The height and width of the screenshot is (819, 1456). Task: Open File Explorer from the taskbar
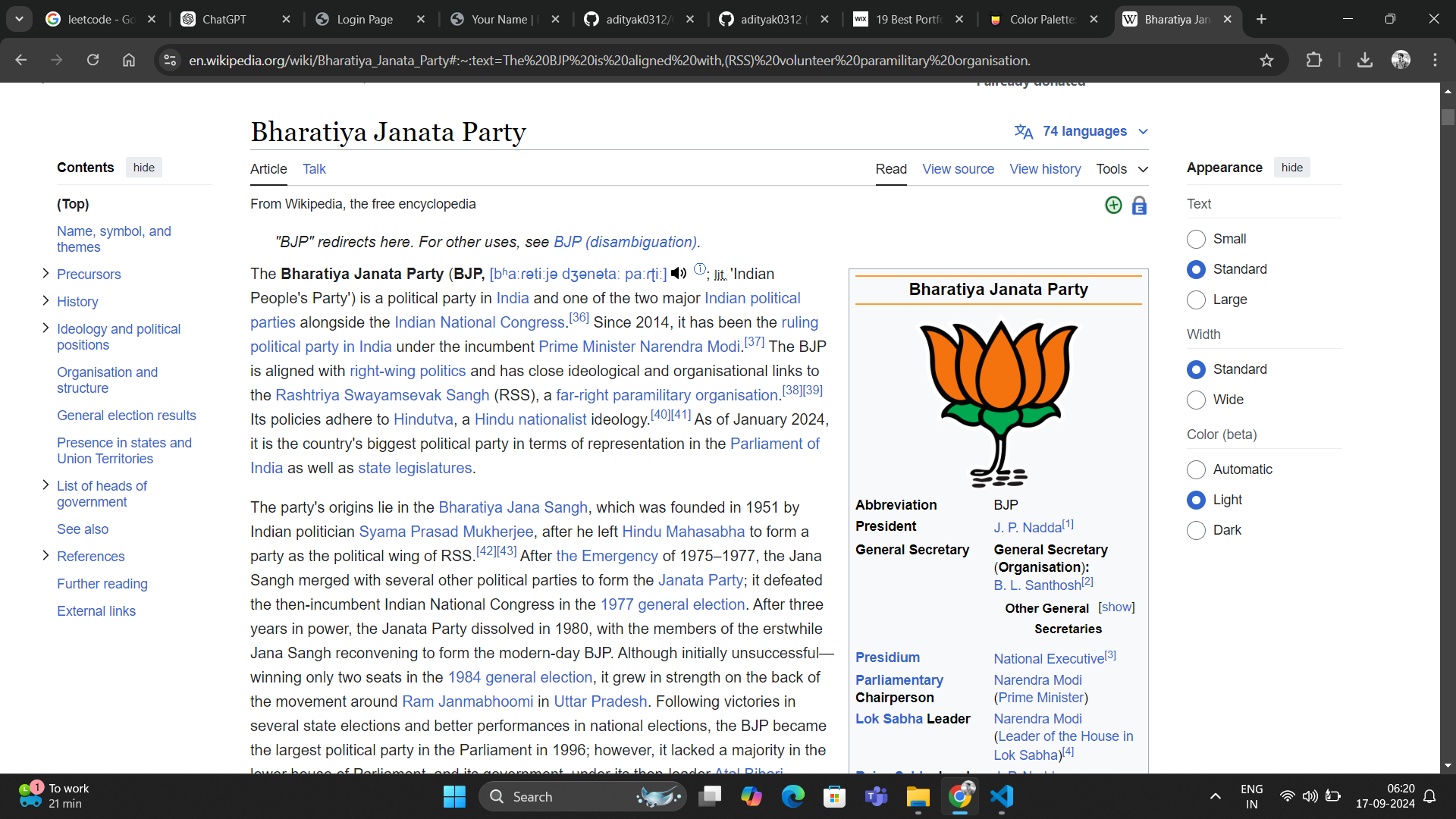pyautogui.click(x=918, y=796)
